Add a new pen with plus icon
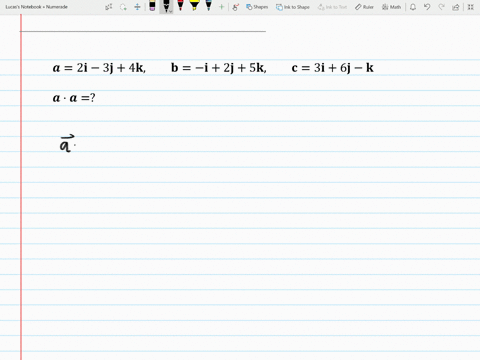The width and height of the screenshot is (480, 360). [221, 7]
